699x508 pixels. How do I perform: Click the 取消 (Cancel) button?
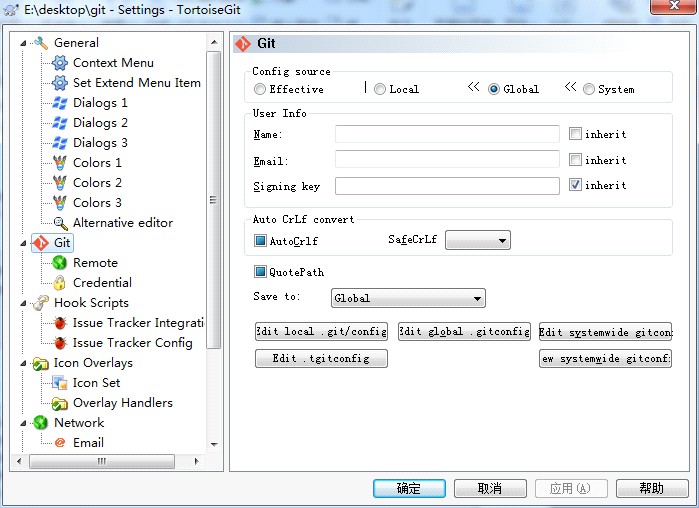(x=490, y=489)
